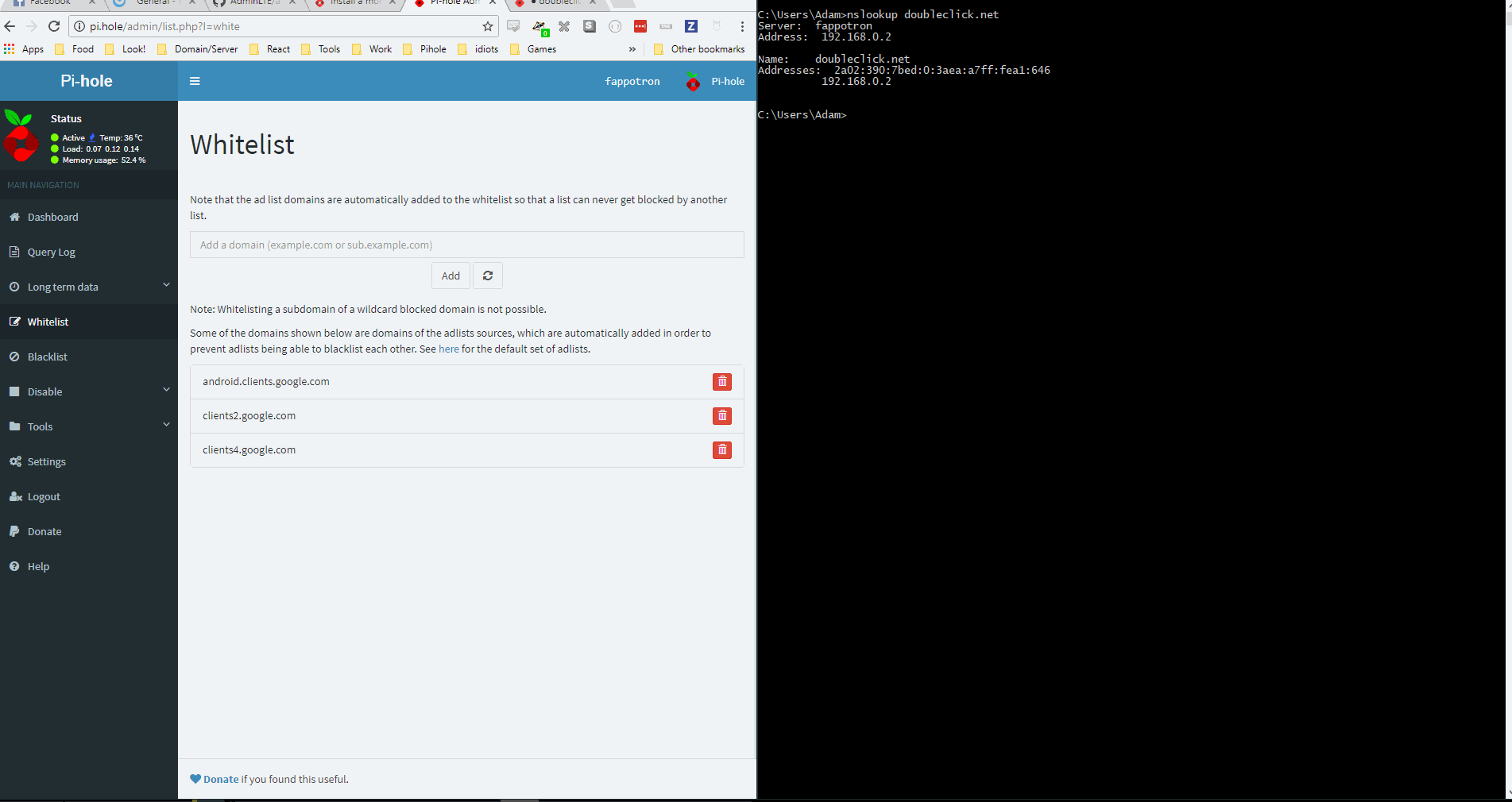This screenshot has width=1512, height=802.
Task: Open the Domain/Server bookmarks folder
Action: [x=198, y=49]
